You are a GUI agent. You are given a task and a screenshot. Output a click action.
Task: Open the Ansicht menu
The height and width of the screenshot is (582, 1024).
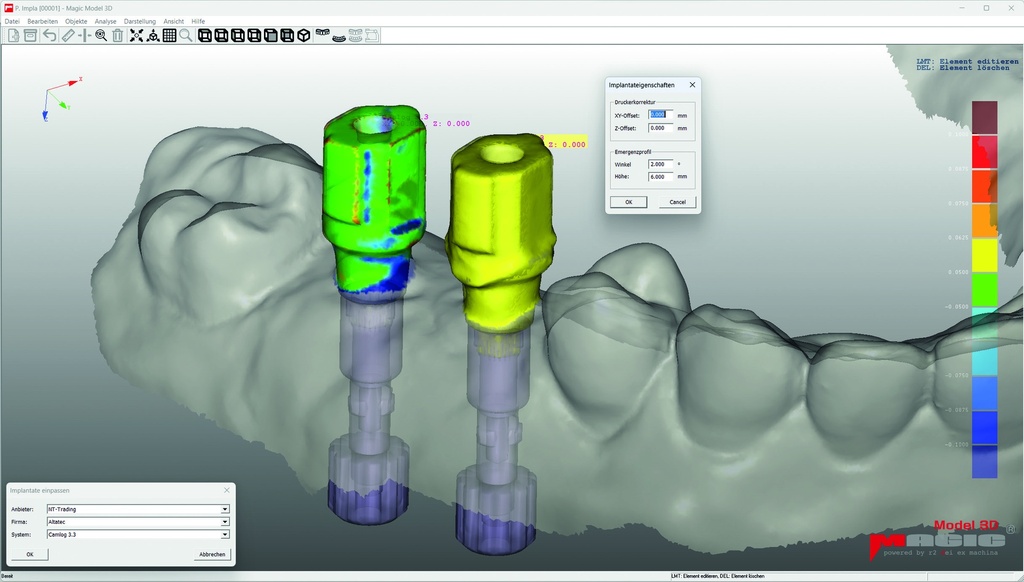(x=174, y=22)
